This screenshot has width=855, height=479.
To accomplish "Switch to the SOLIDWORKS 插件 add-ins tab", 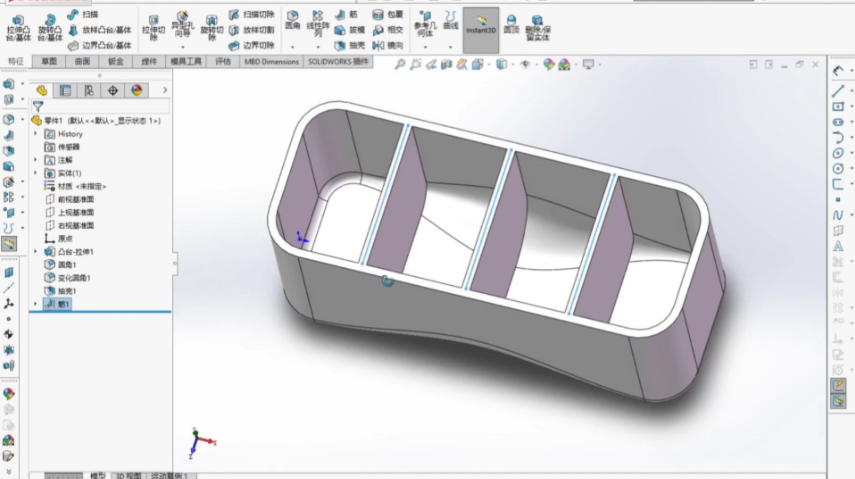I will coord(338,62).
